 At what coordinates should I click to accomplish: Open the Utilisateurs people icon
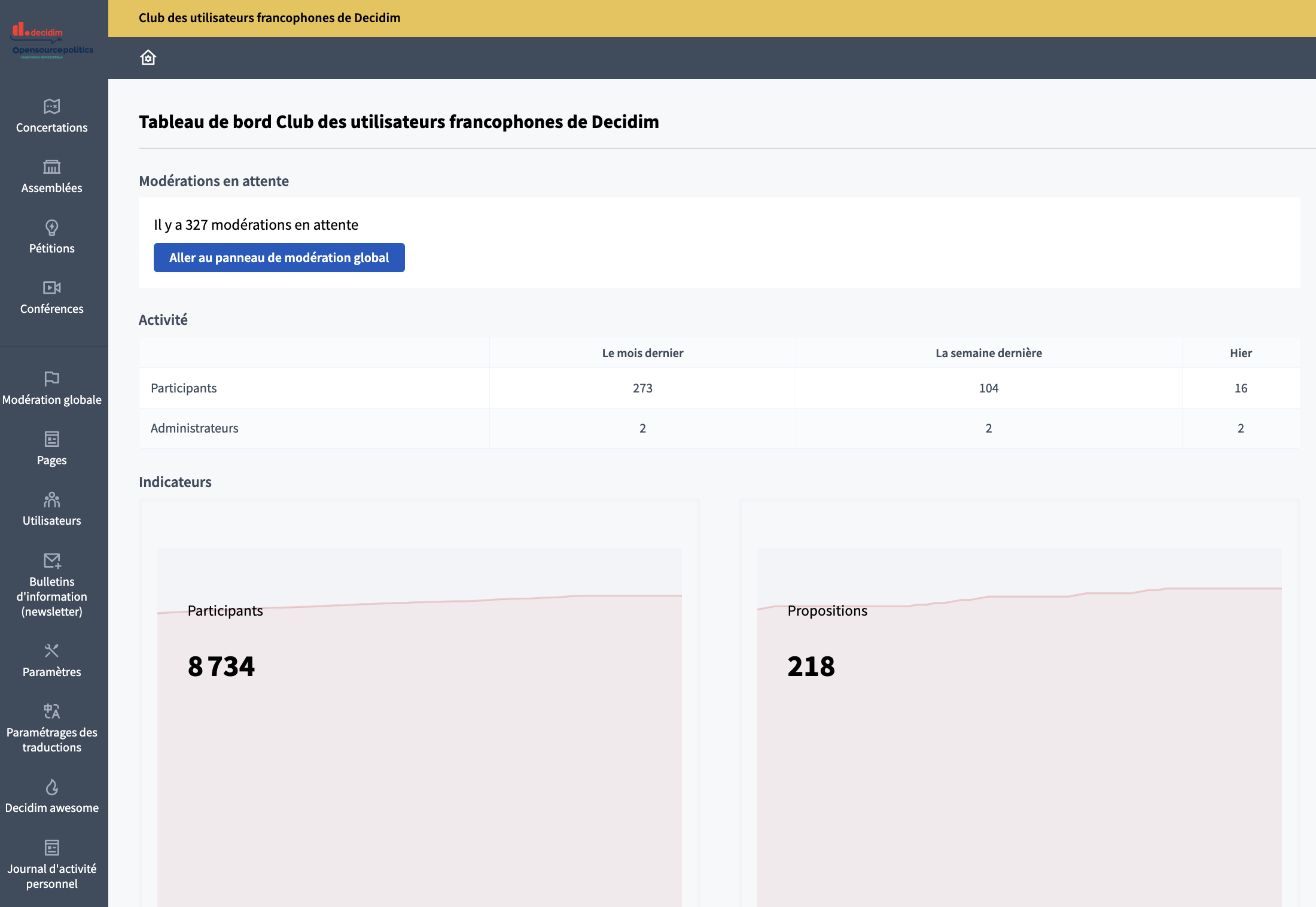pos(52,500)
